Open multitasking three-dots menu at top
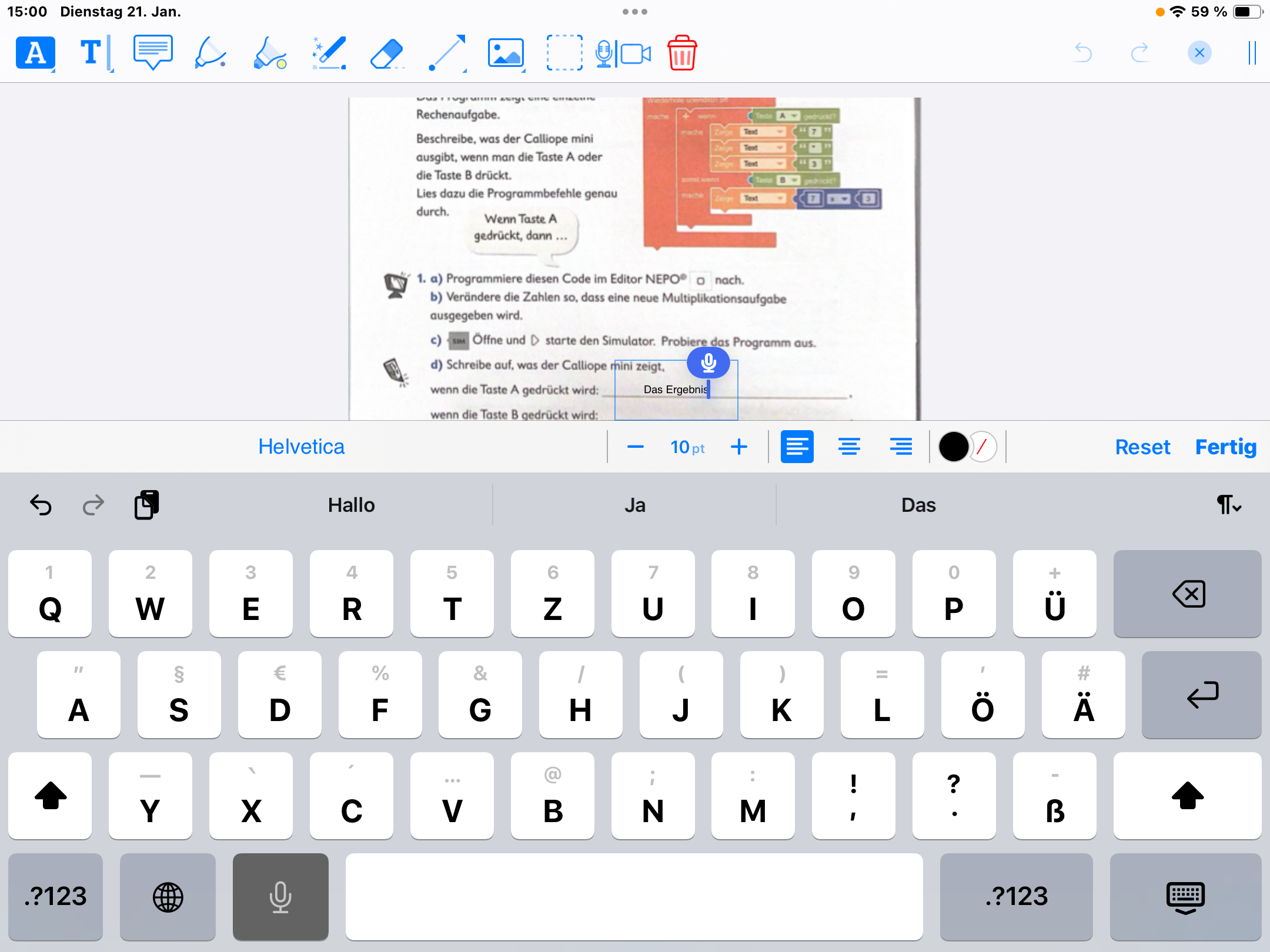The width and height of the screenshot is (1270, 952). tap(635, 12)
